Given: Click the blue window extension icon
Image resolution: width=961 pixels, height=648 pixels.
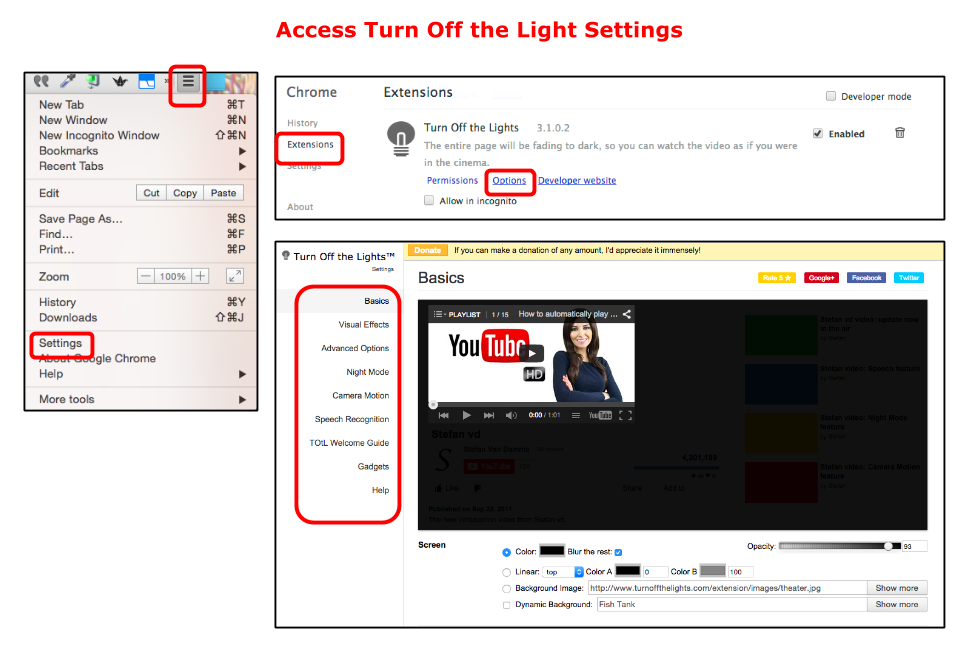Looking at the screenshot, I should pos(146,81).
